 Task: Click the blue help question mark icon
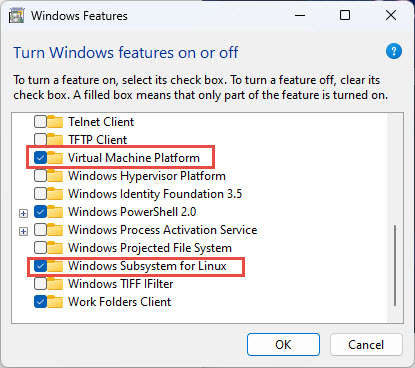coord(394,51)
